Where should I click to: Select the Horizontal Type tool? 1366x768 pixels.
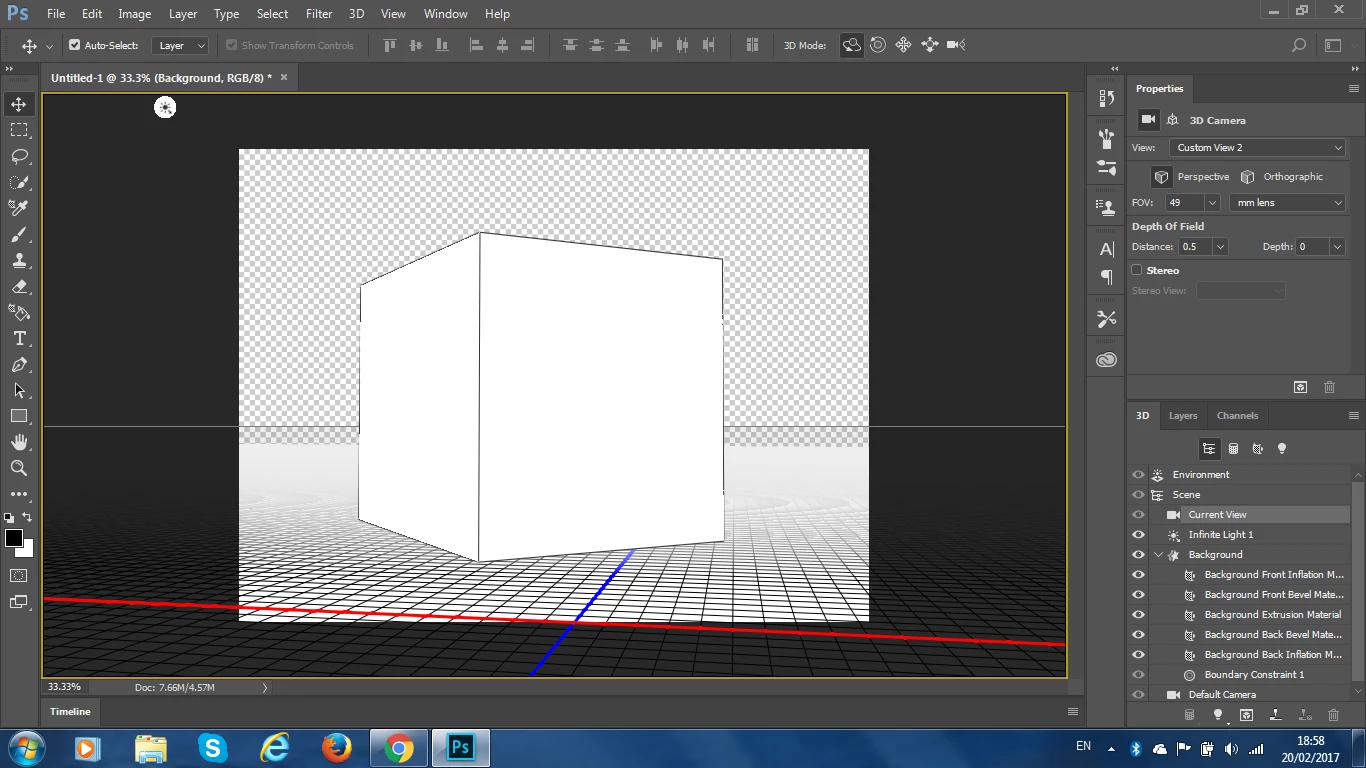tap(19, 338)
